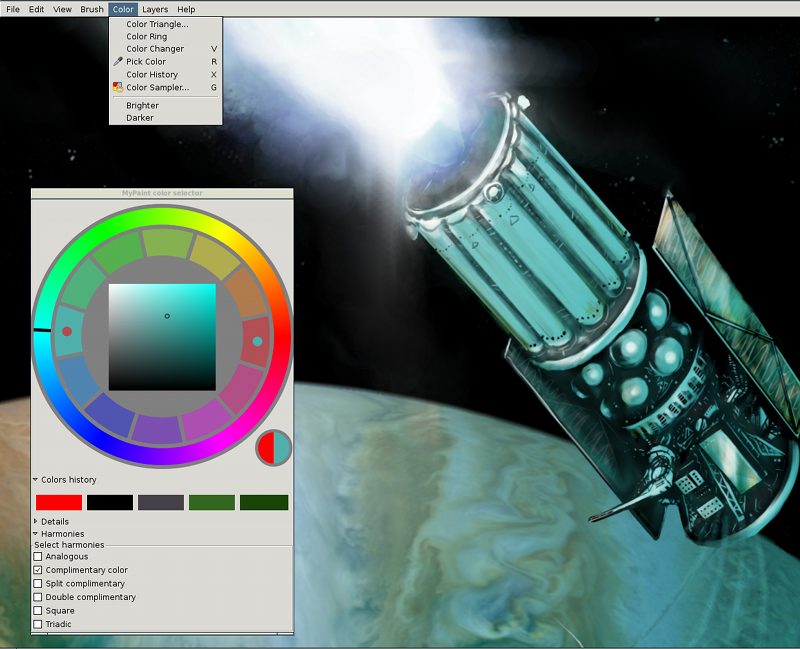Image resolution: width=800 pixels, height=649 pixels.
Task: Click the red dot harmony marker
Action: point(67,331)
